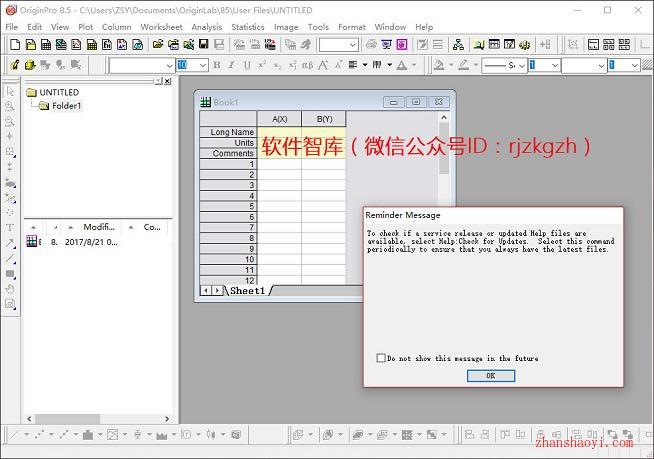
Task: Expand the column plot type dropdown arrow
Action: [100, 435]
